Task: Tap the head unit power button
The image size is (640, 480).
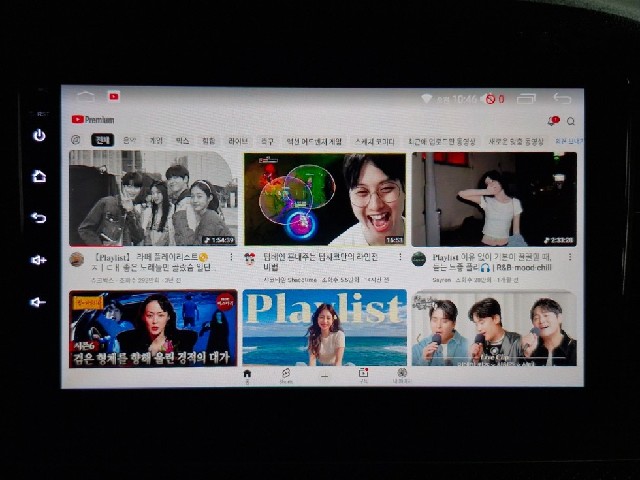Action: click(x=39, y=135)
